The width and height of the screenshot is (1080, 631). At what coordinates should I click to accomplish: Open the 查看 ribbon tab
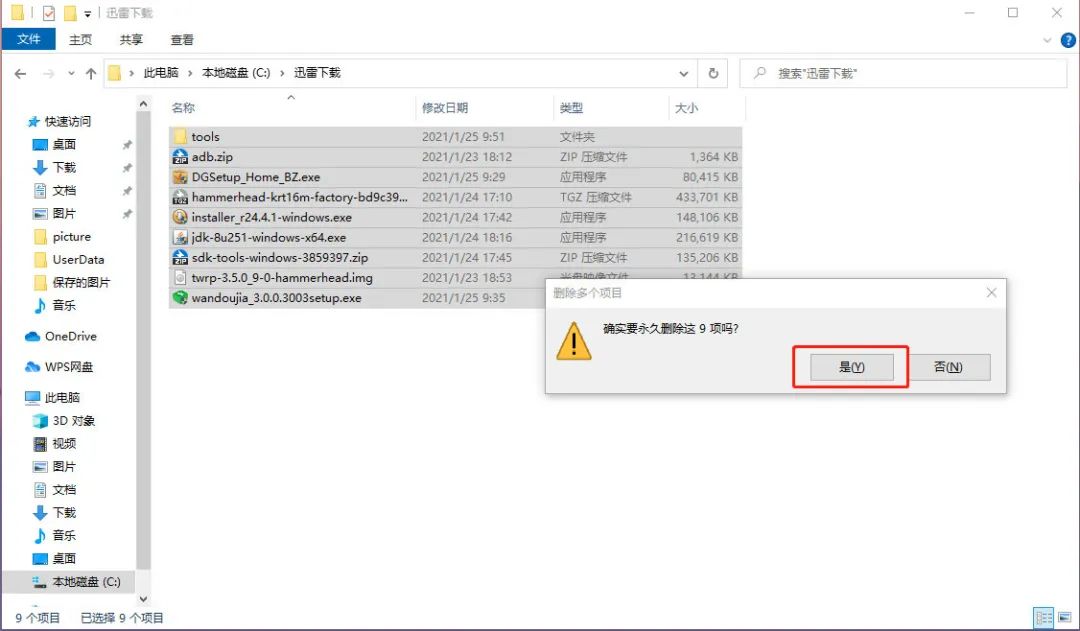tap(182, 39)
